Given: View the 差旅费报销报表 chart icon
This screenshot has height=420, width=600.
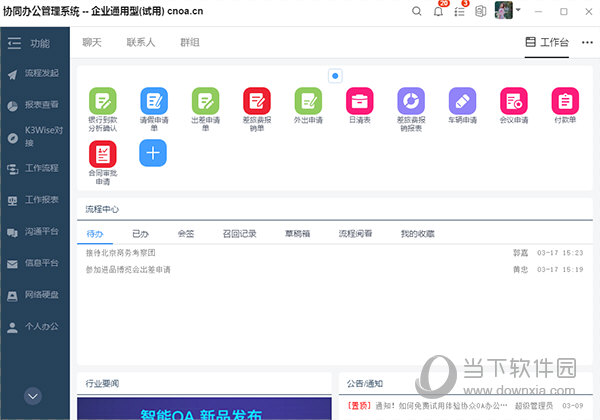Looking at the screenshot, I should [x=411, y=101].
